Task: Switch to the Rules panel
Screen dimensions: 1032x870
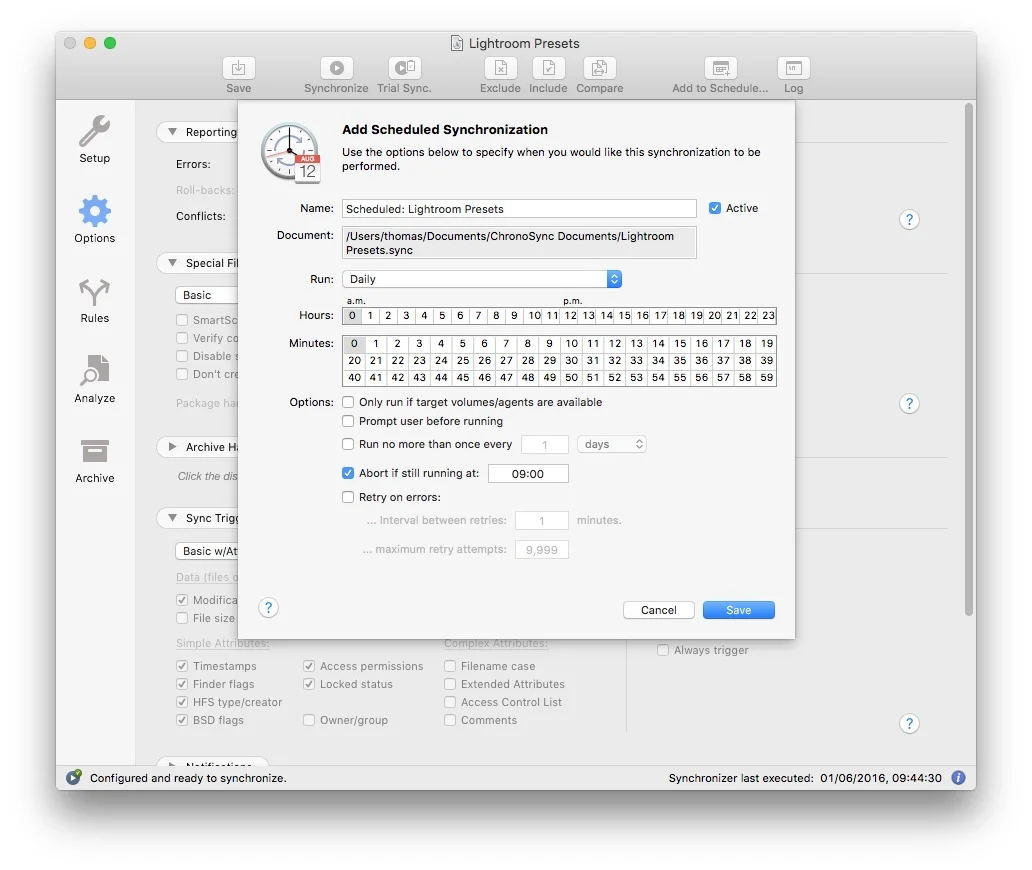Action: [x=95, y=300]
